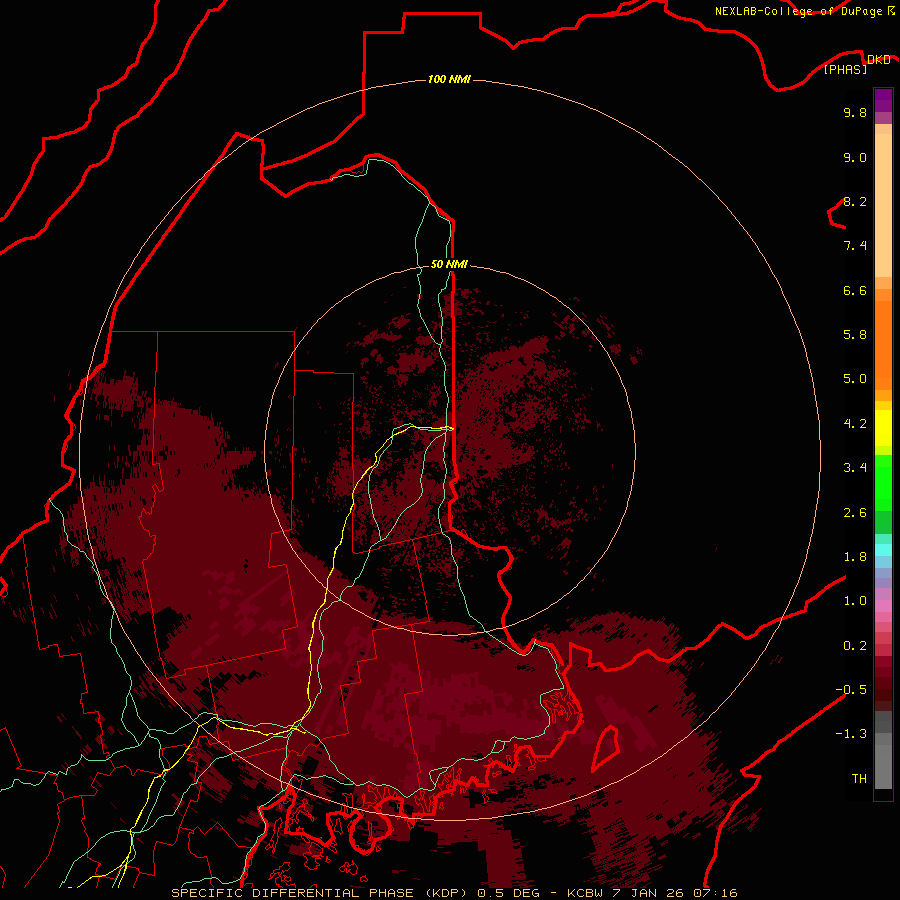Click the 1.8 scale label

pos(855,557)
